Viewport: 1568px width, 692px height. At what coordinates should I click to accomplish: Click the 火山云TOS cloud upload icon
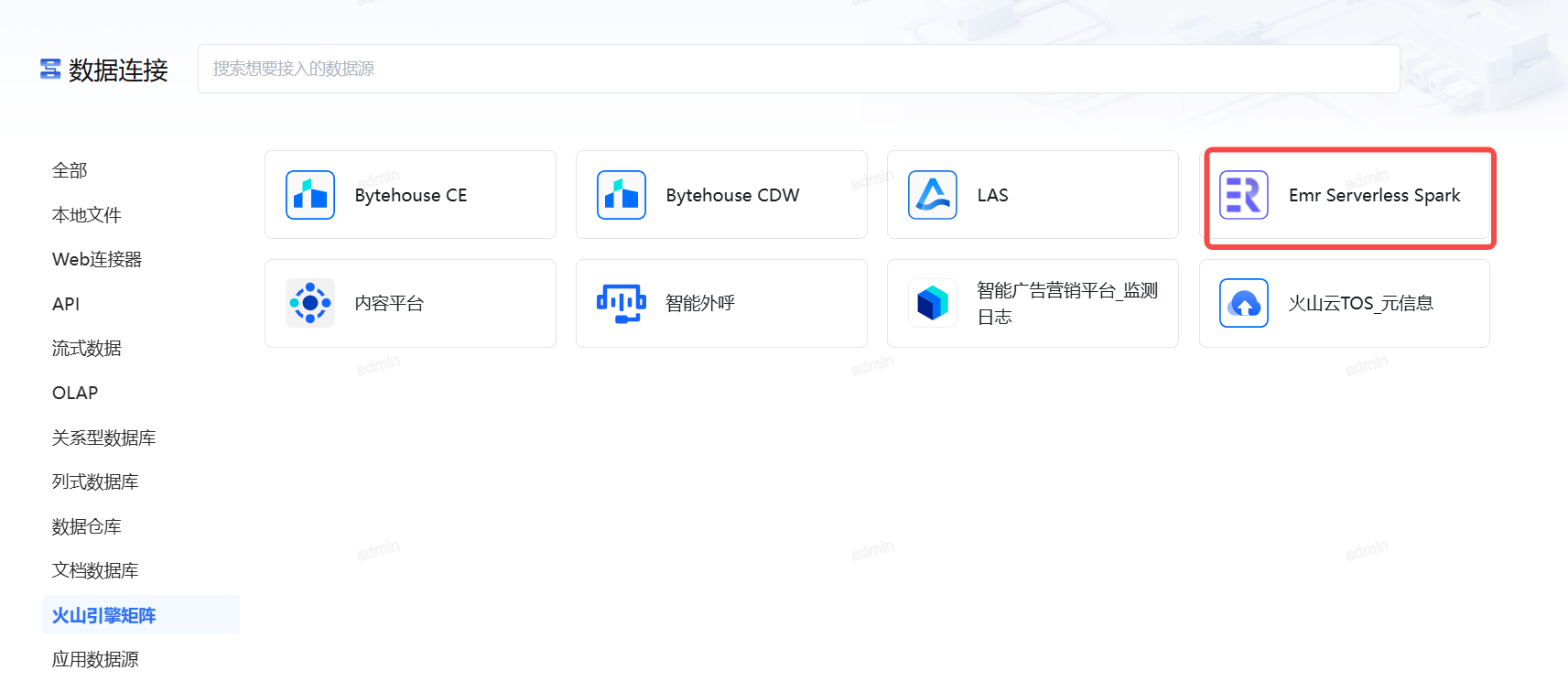(x=1244, y=303)
